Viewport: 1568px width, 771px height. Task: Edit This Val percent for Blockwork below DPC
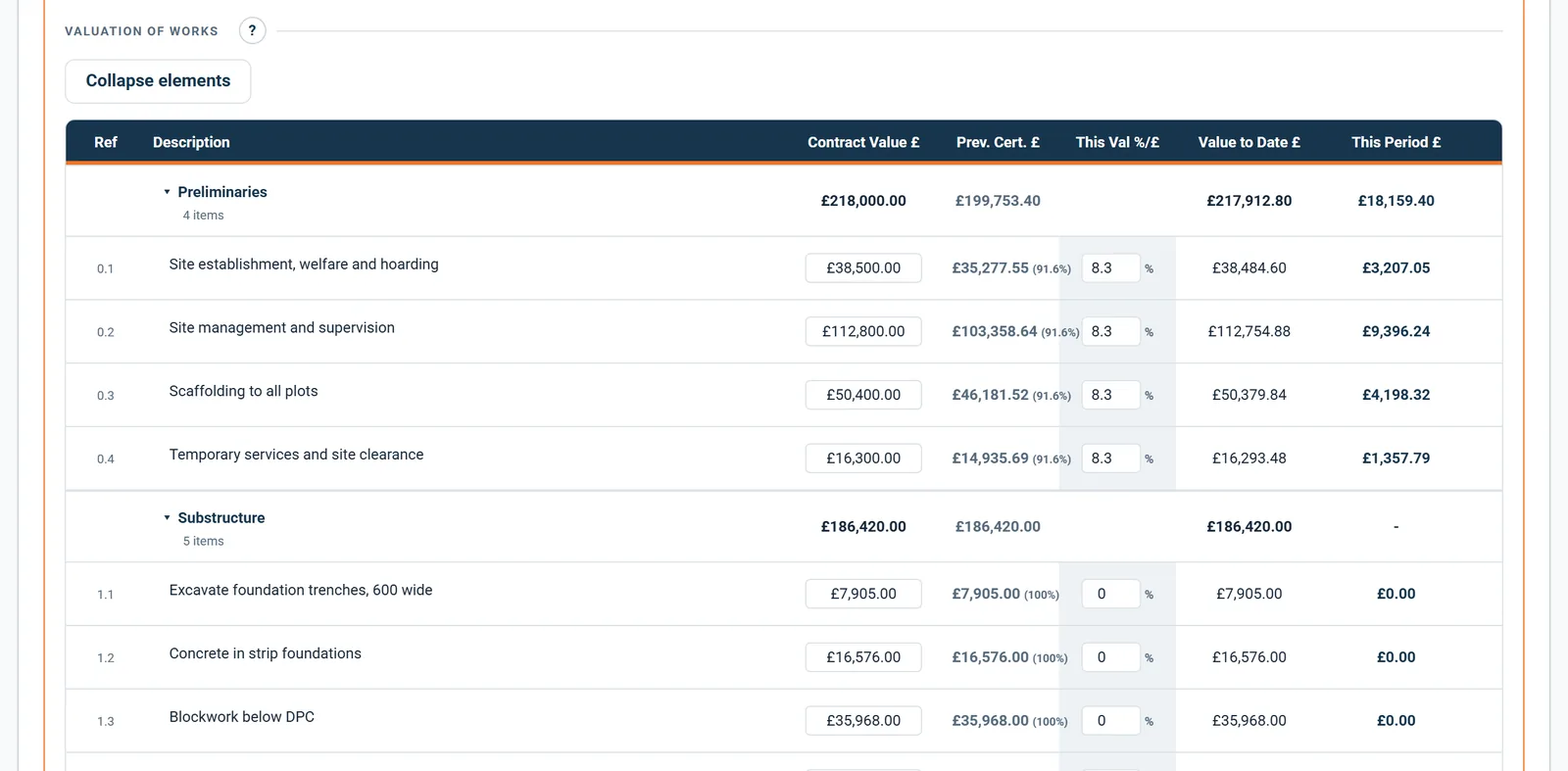tap(1110, 720)
